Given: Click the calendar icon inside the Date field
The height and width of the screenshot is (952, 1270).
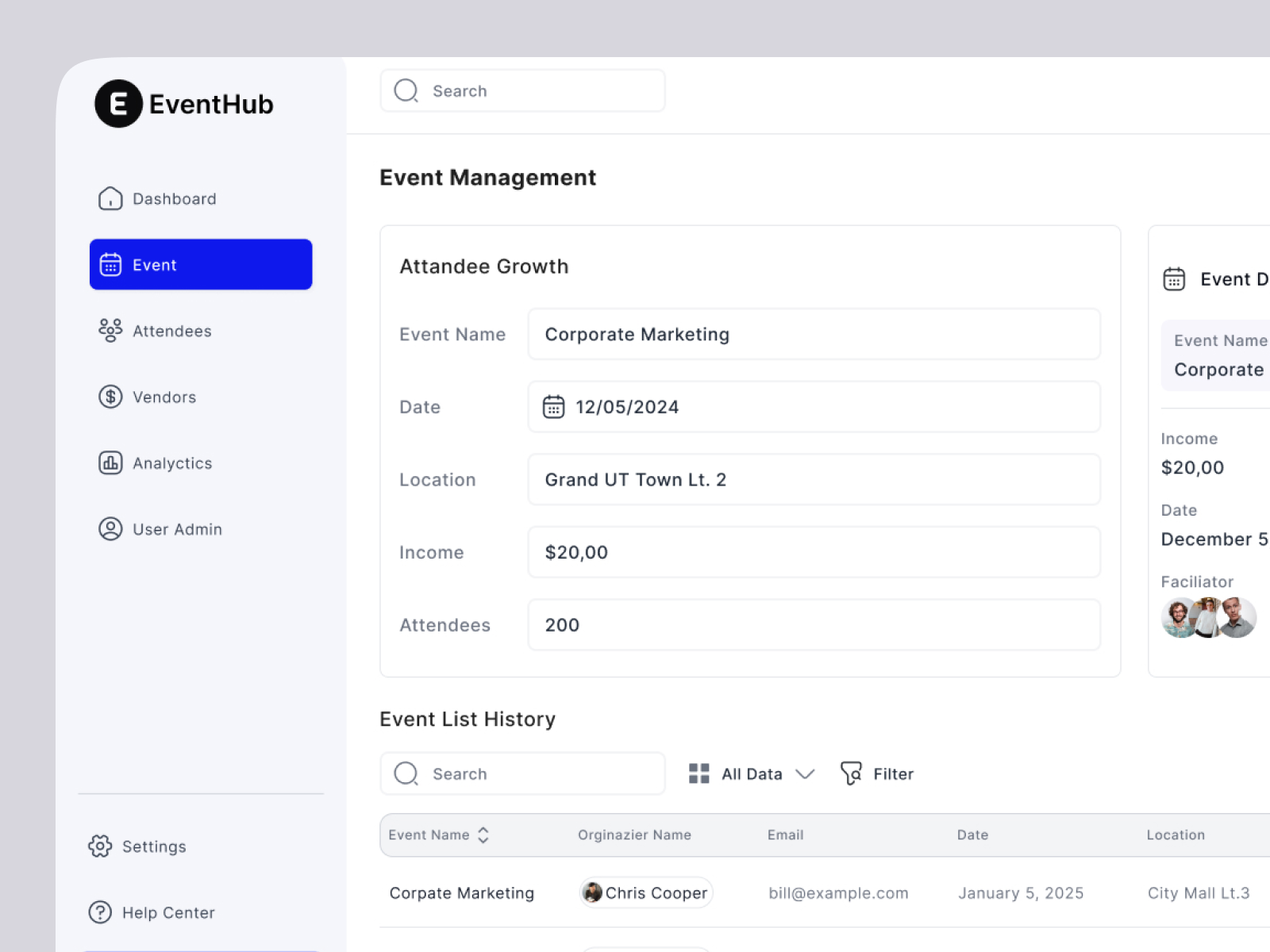Looking at the screenshot, I should click(555, 406).
